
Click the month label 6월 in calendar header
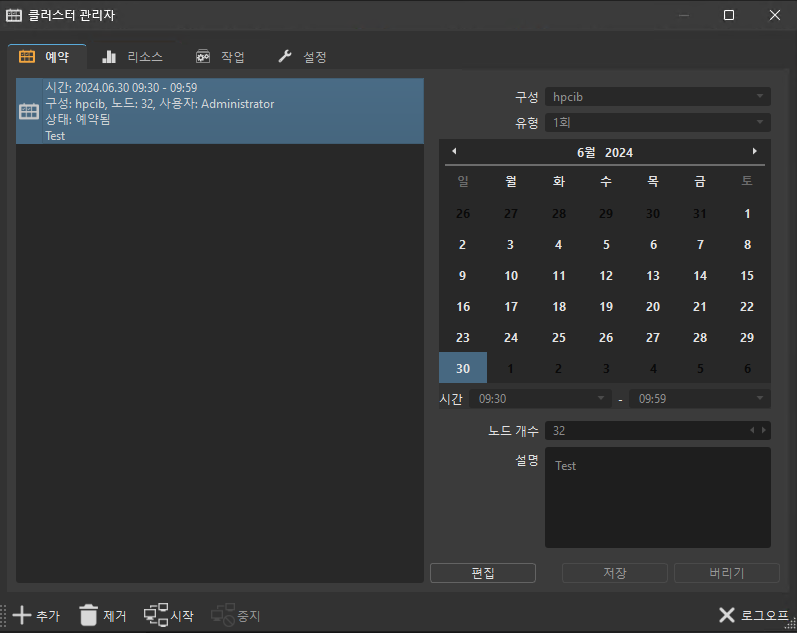(586, 153)
